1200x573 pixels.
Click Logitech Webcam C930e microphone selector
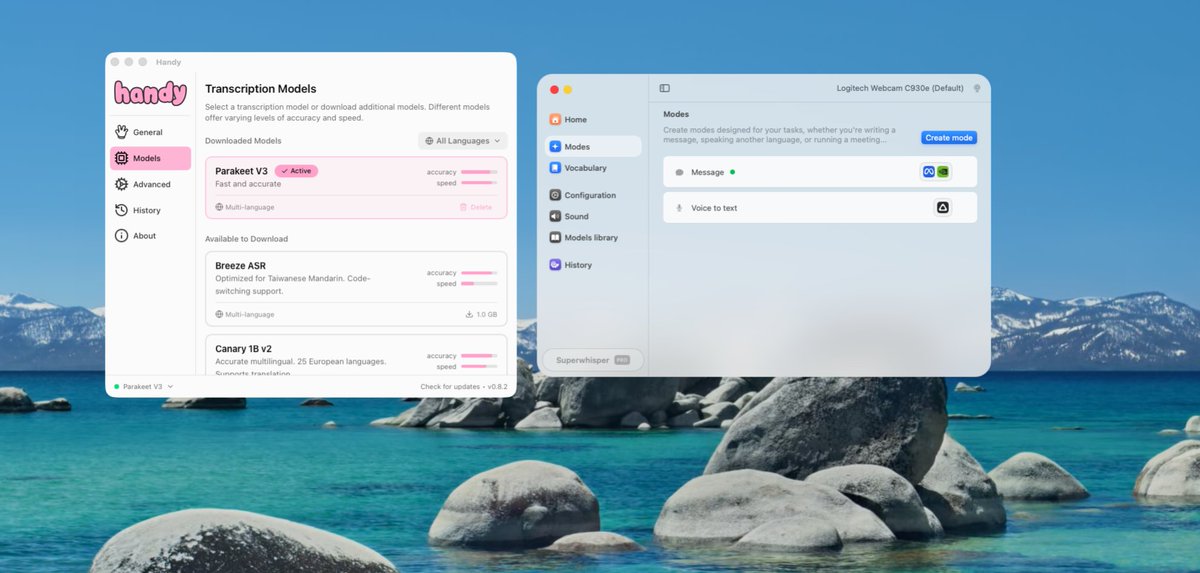[900, 88]
